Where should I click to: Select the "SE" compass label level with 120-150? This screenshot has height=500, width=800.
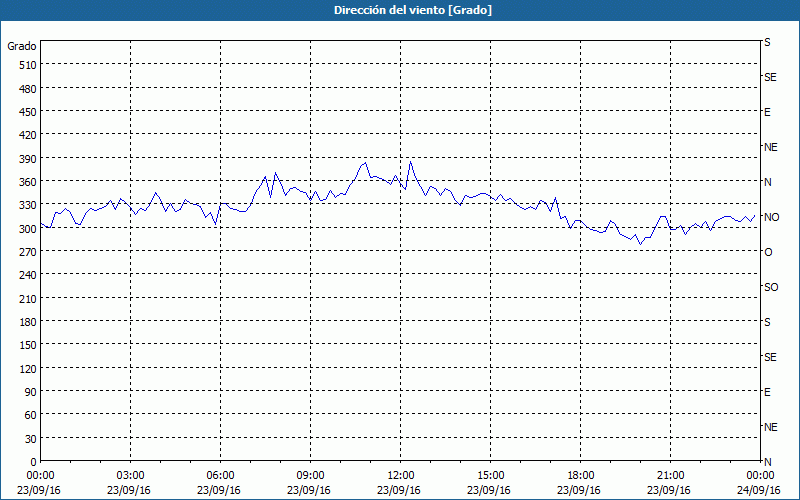click(770, 358)
